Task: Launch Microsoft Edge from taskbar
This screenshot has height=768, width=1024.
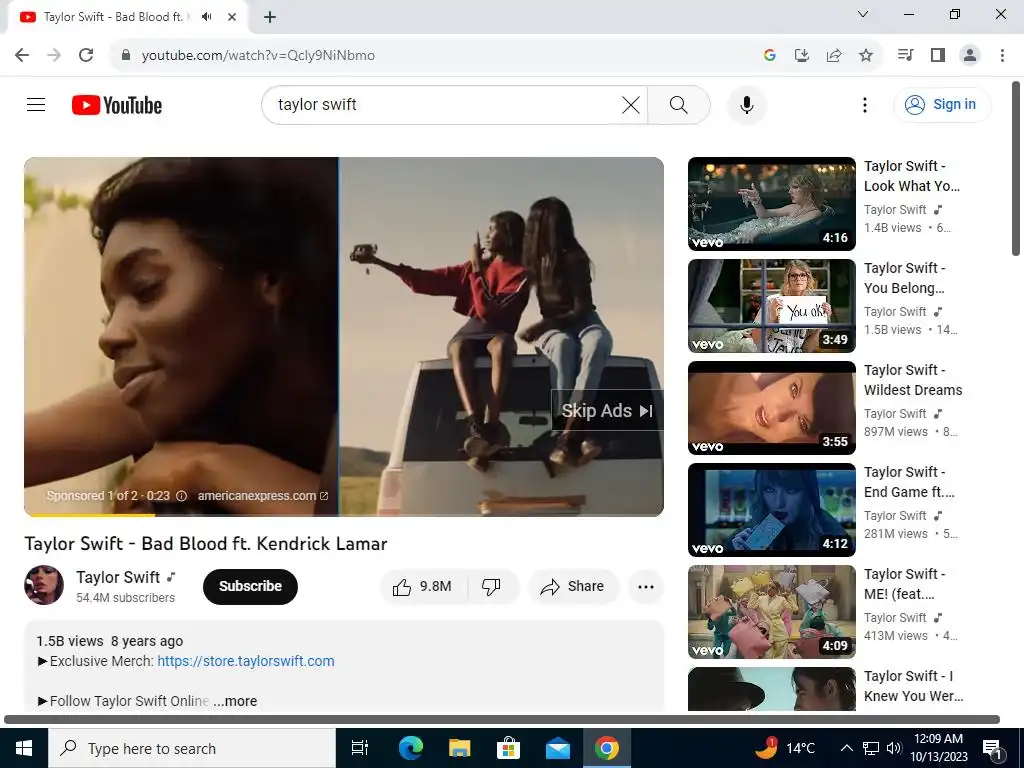Action: (411, 748)
